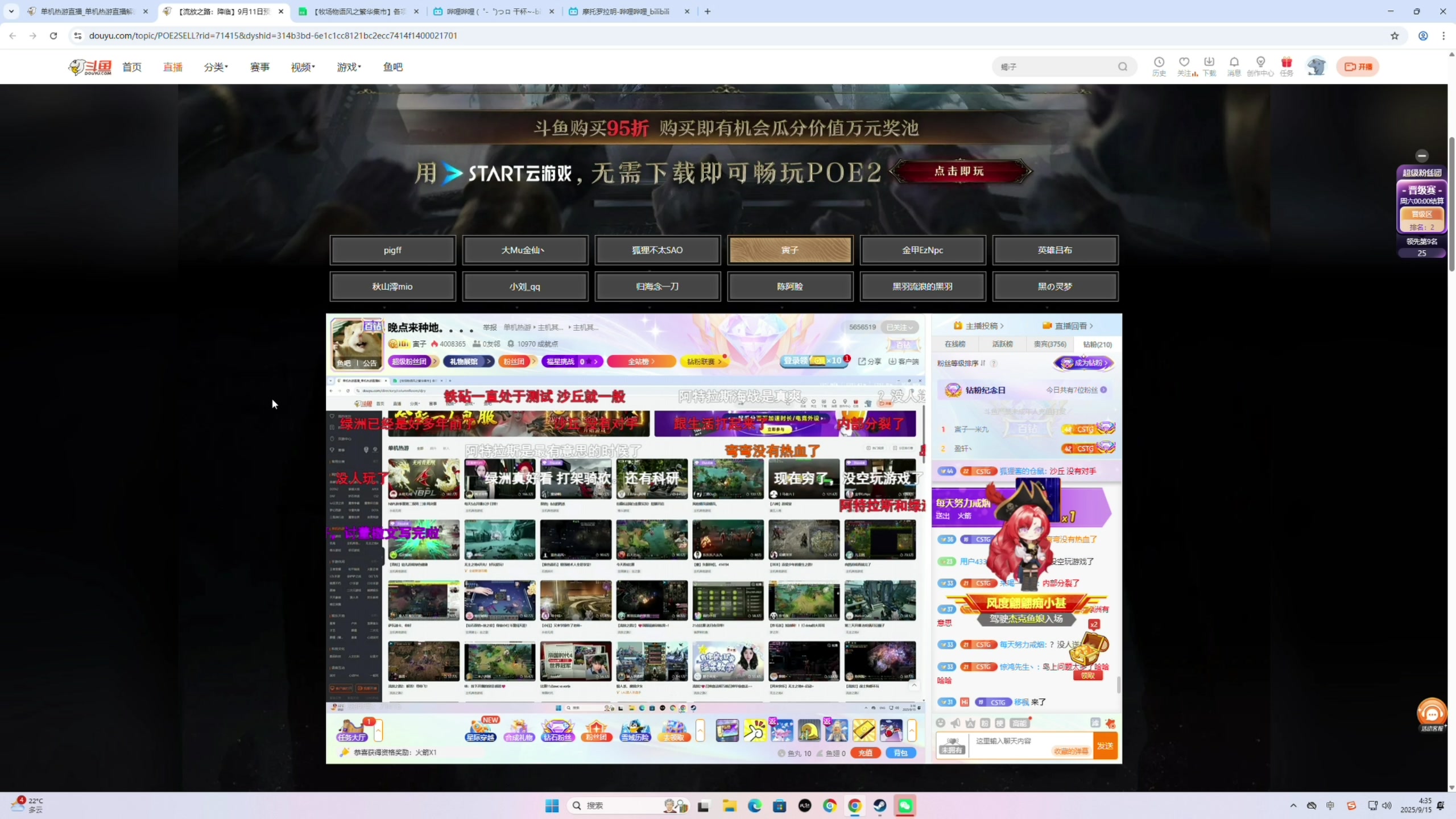
Task: Open 鱼吧 in navigation
Action: (393, 67)
